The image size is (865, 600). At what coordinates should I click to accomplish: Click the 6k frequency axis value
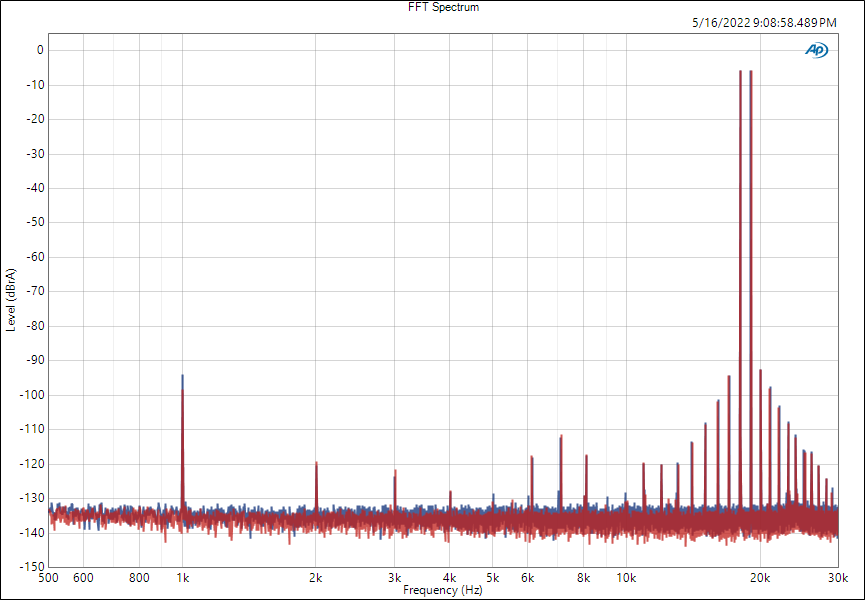coord(528,578)
